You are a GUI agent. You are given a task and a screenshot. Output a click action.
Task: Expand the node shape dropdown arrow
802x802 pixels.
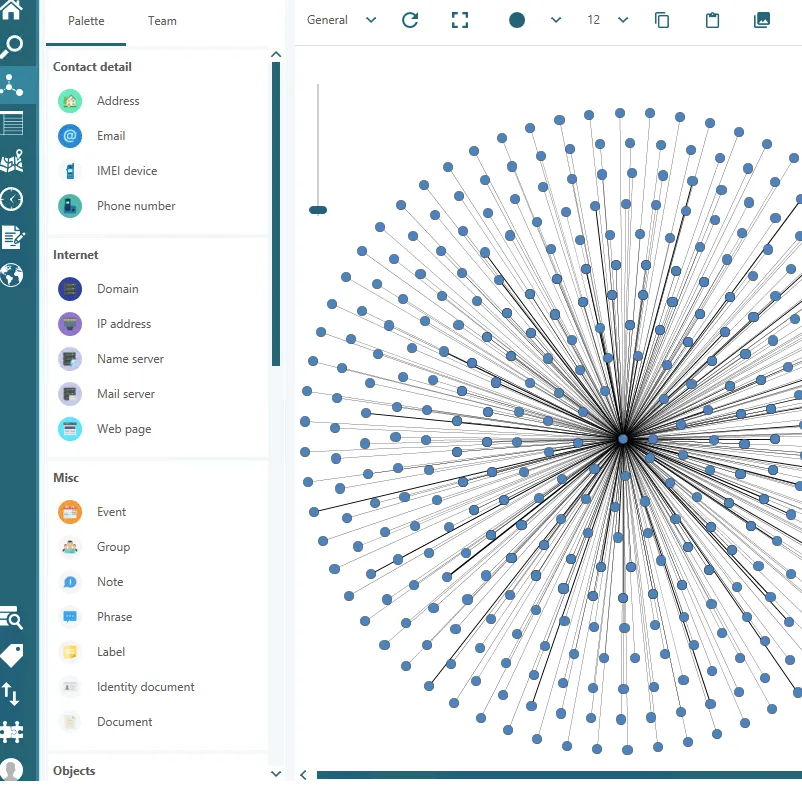556,20
